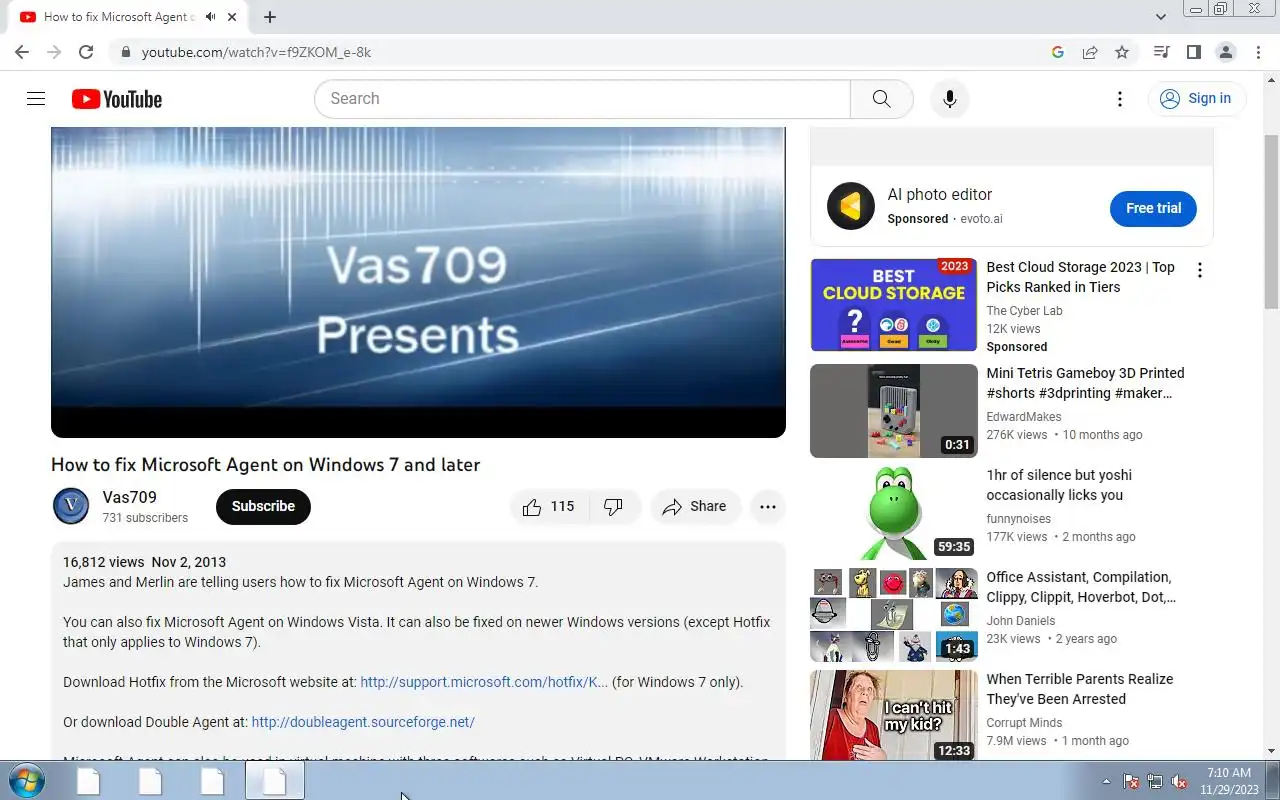Open the support.microsoft.com hotfix link

[484, 682]
